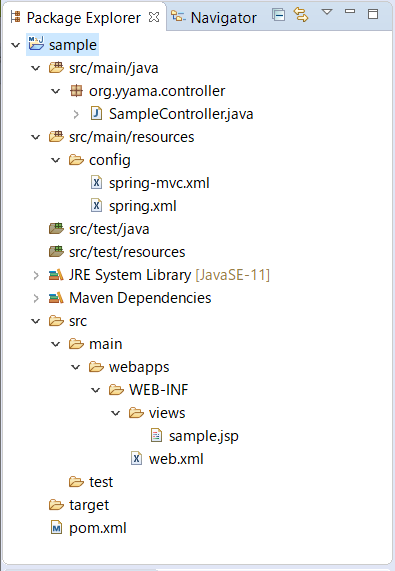Click the src/test/resources folder icon
Viewport: 395px width, 571px height.
click(x=56, y=251)
